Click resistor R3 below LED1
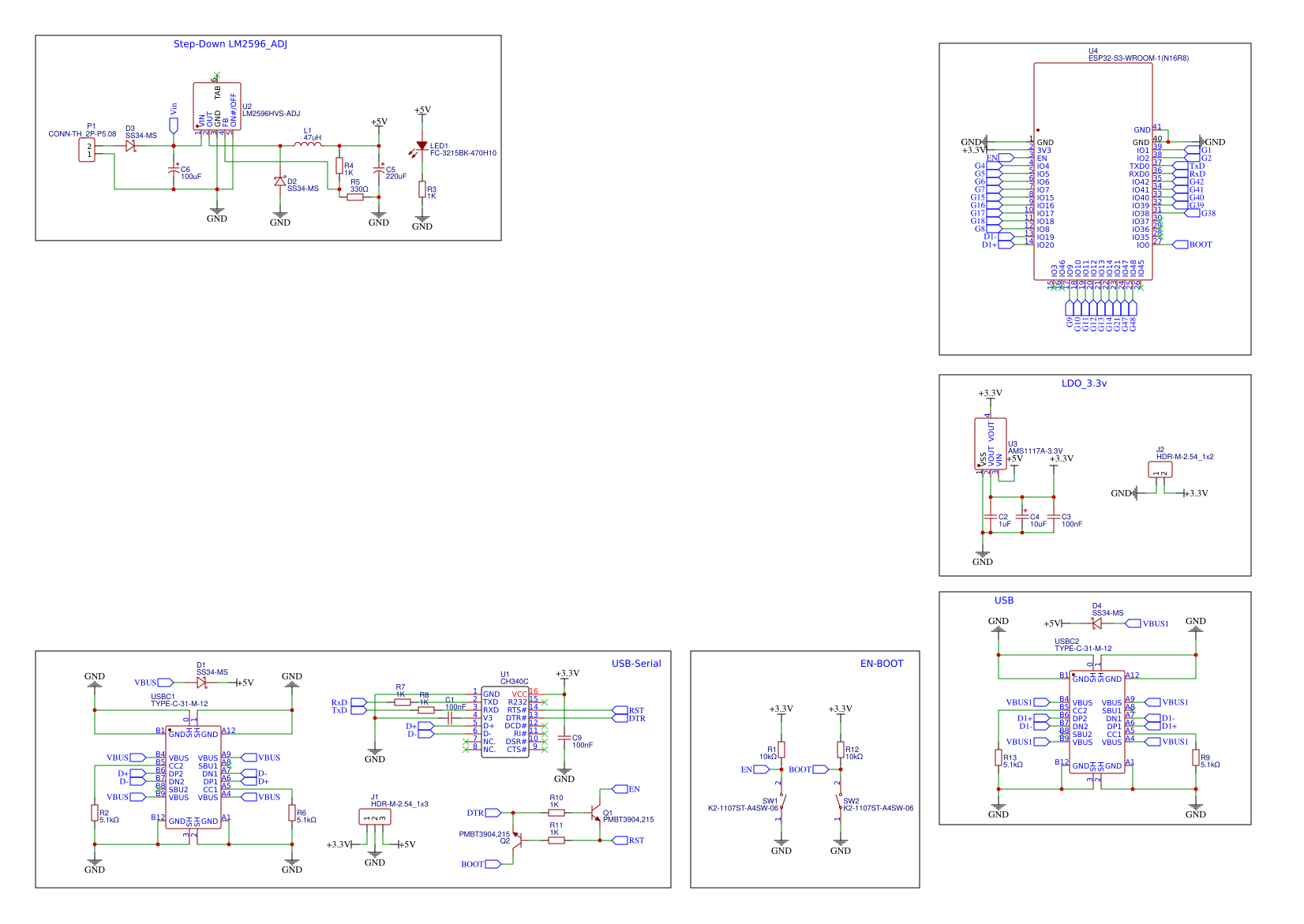Screen dimensions: 1304x924 422,189
